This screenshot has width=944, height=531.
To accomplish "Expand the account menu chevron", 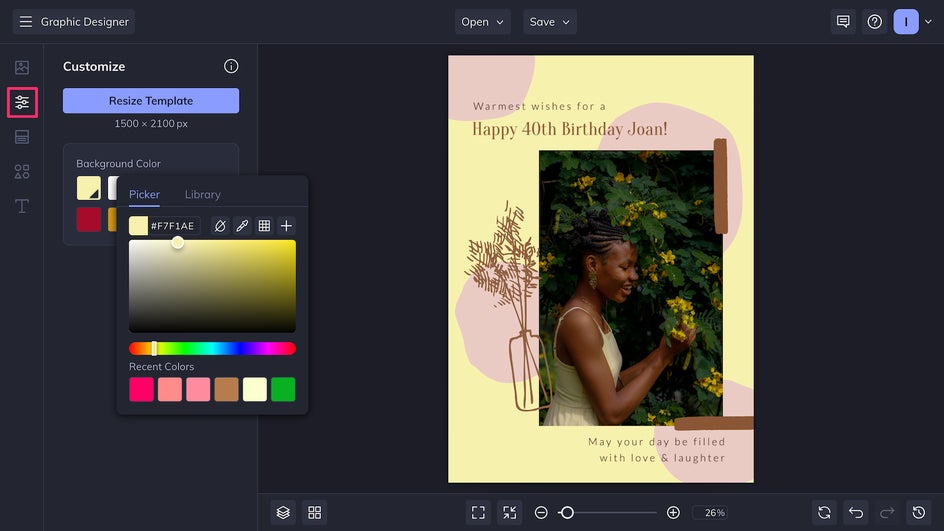I will point(928,22).
